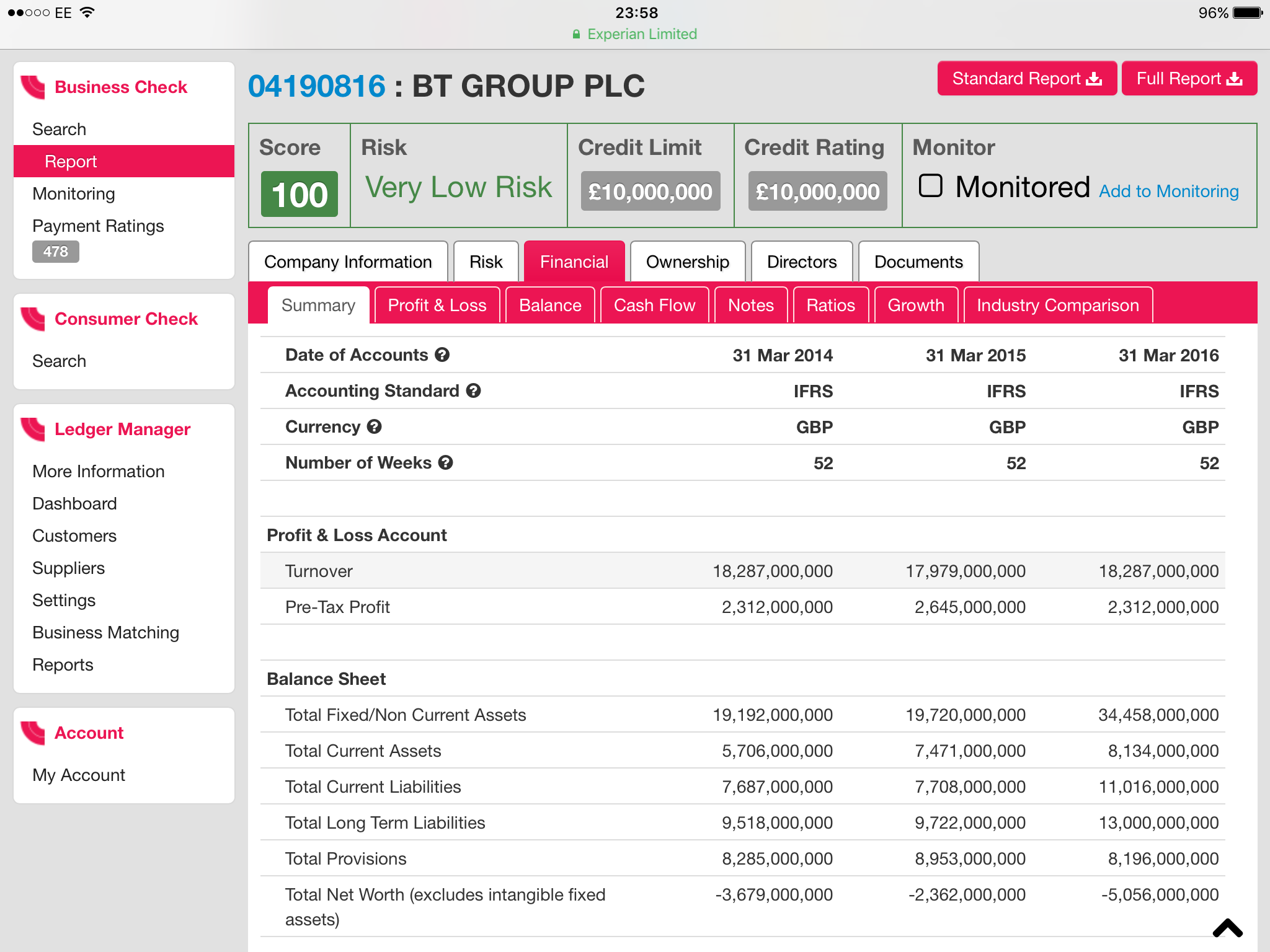Download the Full Report
The image size is (1270, 952).
pyautogui.click(x=1189, y=79)
